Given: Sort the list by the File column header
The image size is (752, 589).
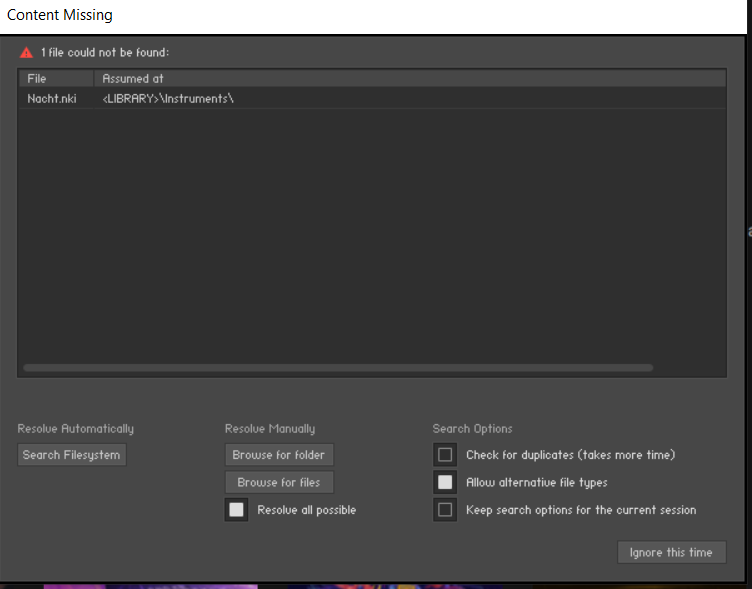Looking at the screenshot, I should pyautogui.click(x=37, y=78).
